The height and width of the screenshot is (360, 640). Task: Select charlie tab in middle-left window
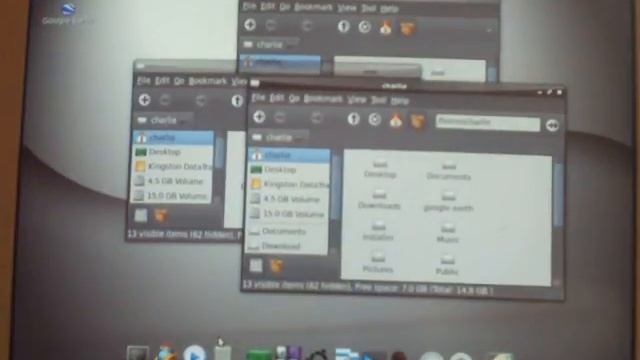click(x=164, y=120)
